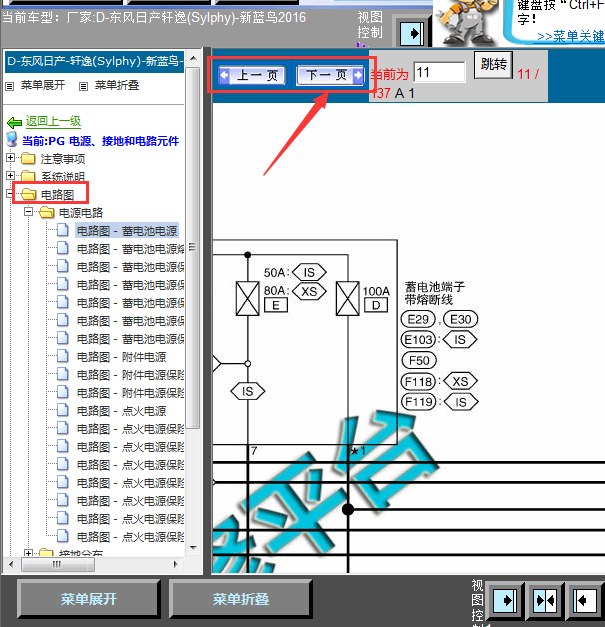Click page icon beside 电路图 - 附件电源

coord(63,356)
